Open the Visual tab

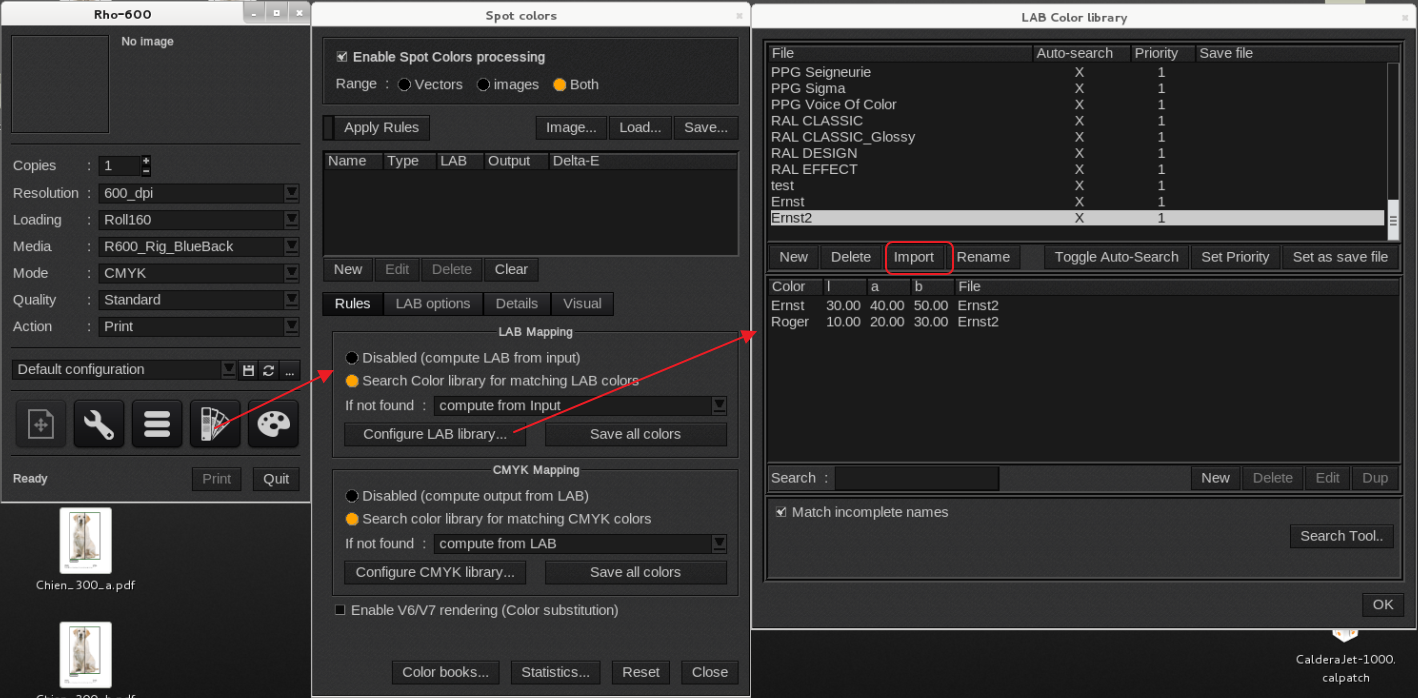click(x=582, y=304)
